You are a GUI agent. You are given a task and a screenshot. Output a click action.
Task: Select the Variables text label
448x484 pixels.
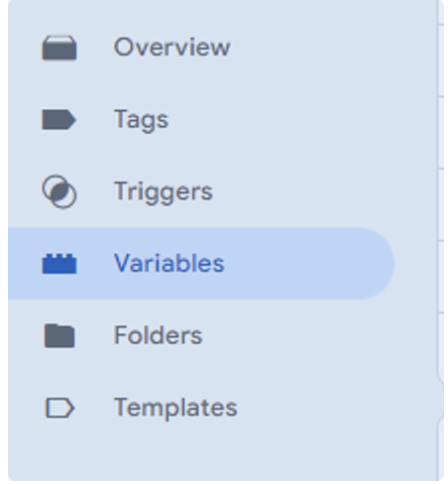point(169,263)
